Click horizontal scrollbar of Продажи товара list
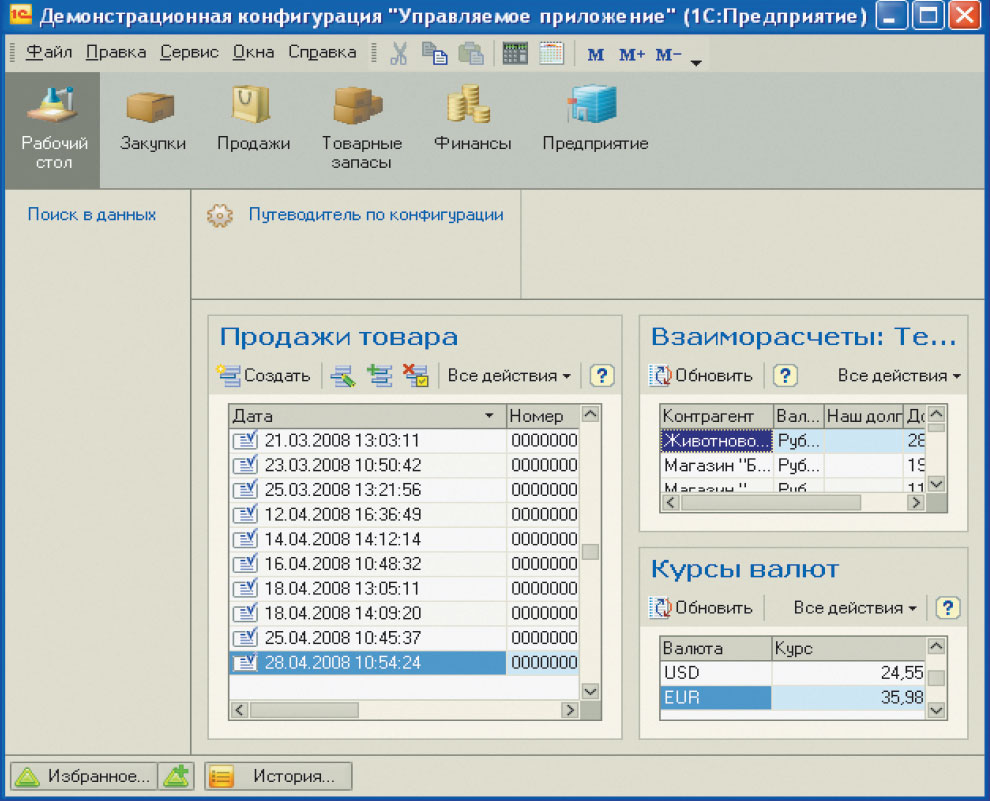This screenshot has height=801, width=990. (405, 710)
